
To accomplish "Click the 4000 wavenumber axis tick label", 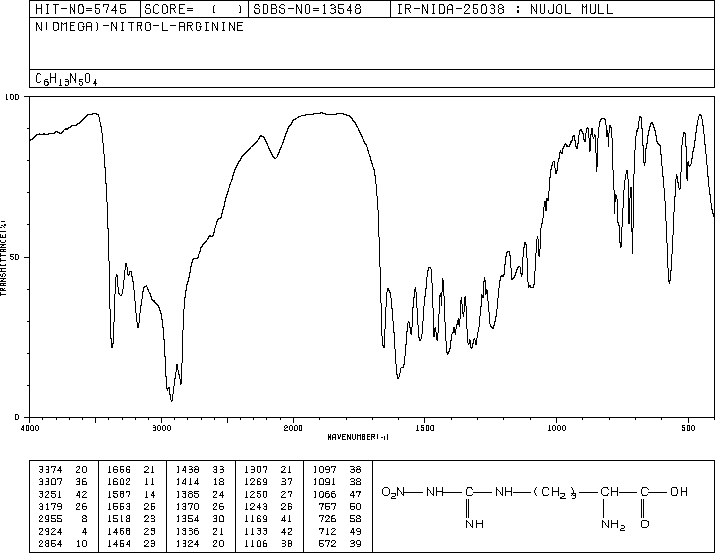I will coord(30,428).
